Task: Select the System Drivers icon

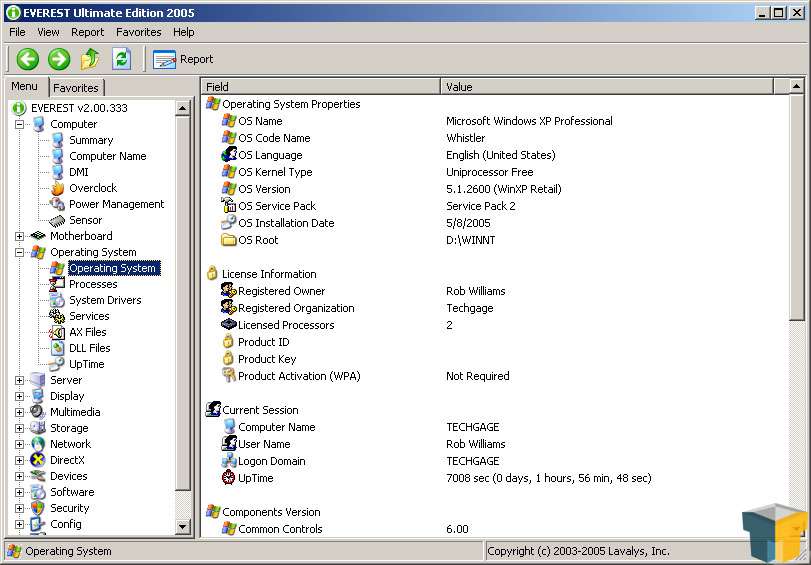Action: tap(57, 300)
